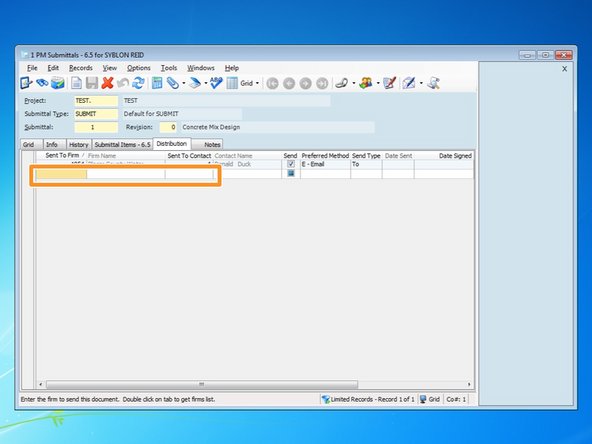592x444 pixels.
Task: Open the Tools menu
Action: [169, 68]
